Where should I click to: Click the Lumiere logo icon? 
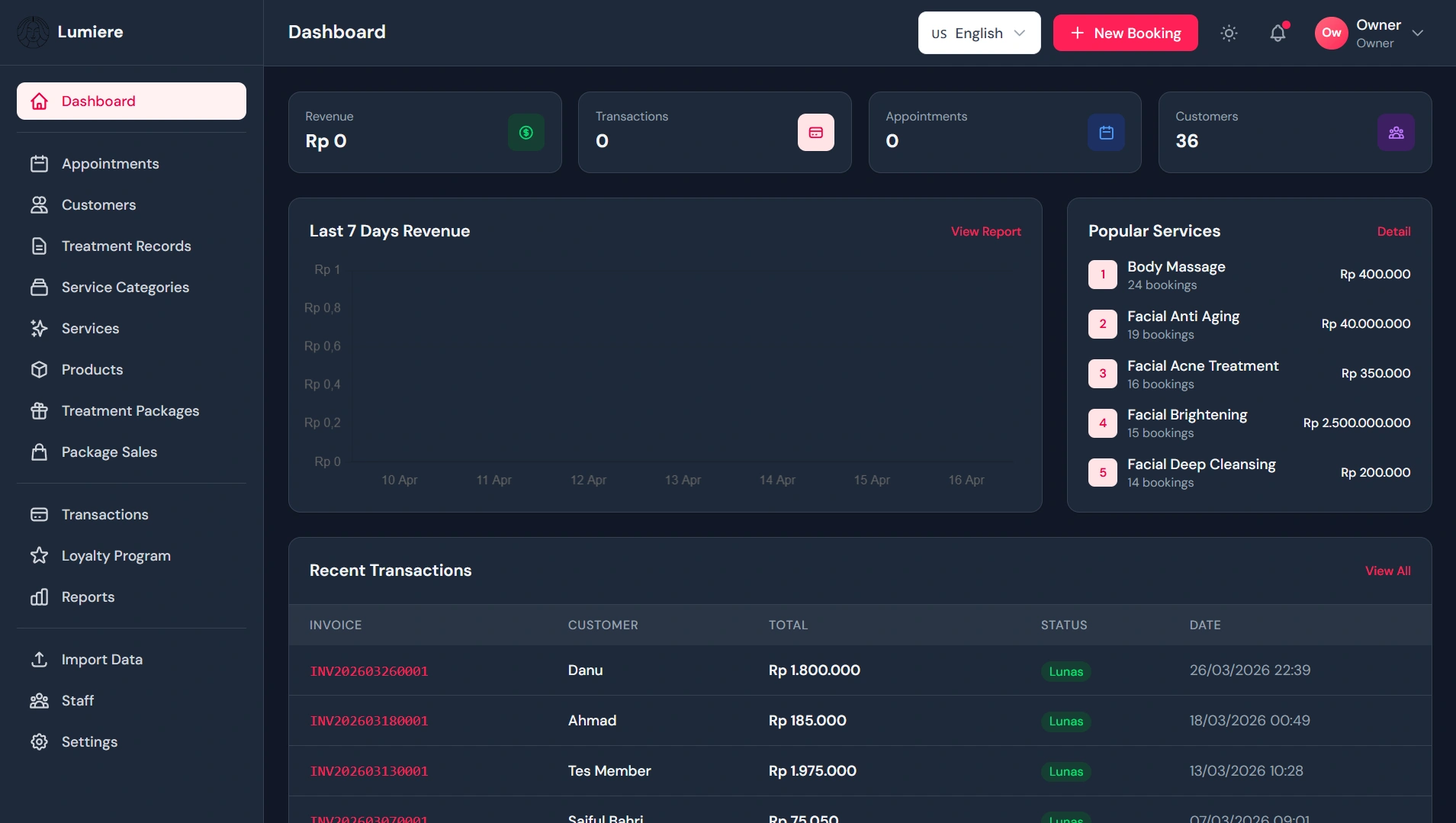[33, 32]
